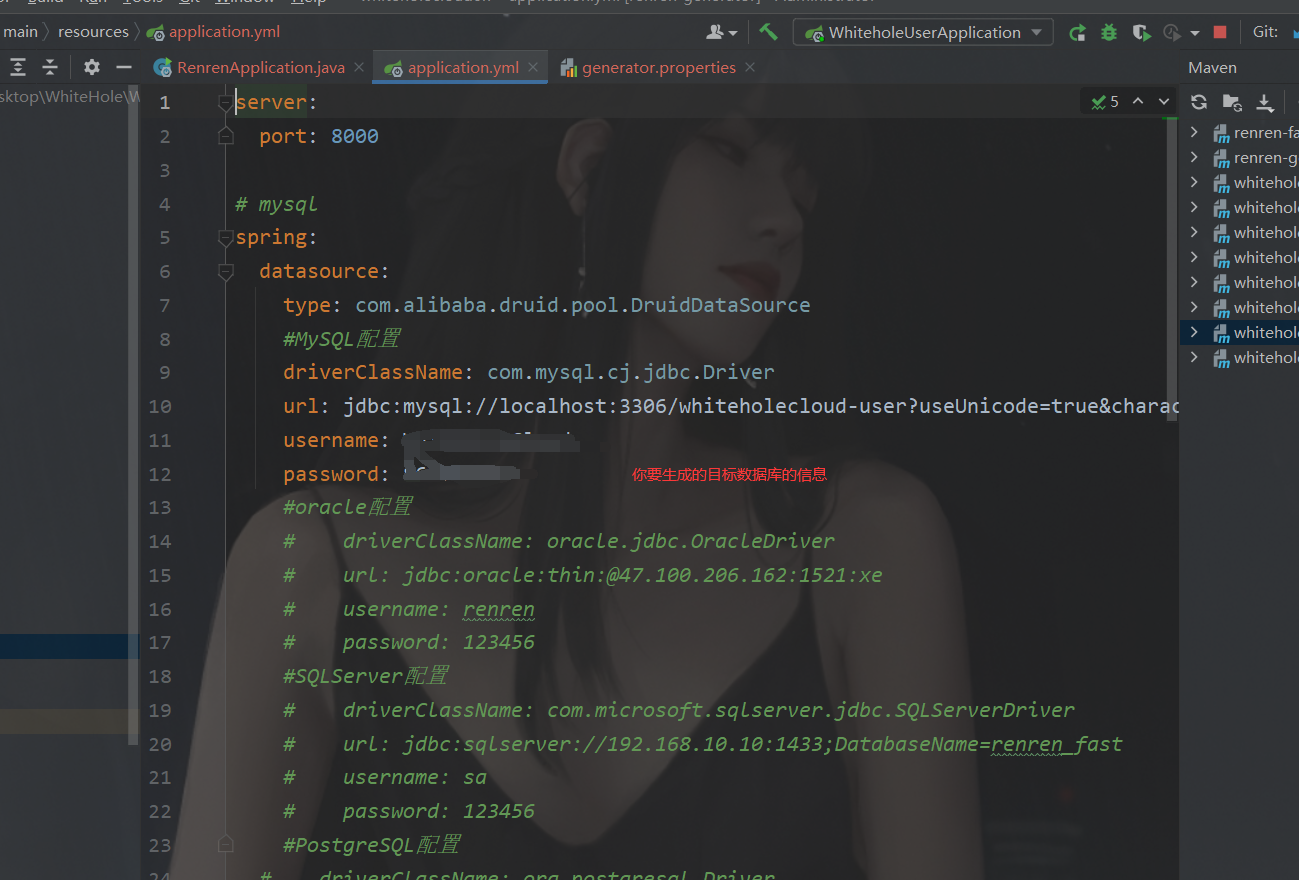Viewport: 1299px width, 880px height.
Task: Click the jdbc:mysql localhost url value
Action: tap(761, 406)
